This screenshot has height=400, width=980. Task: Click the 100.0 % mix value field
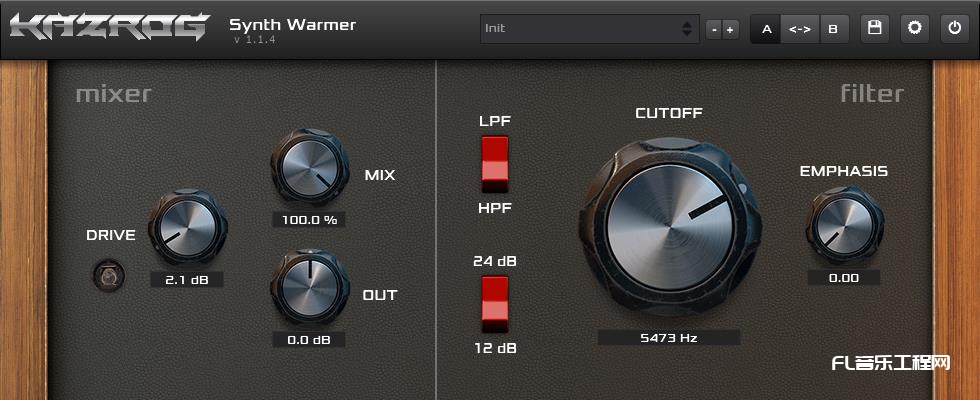coord(309,219)
